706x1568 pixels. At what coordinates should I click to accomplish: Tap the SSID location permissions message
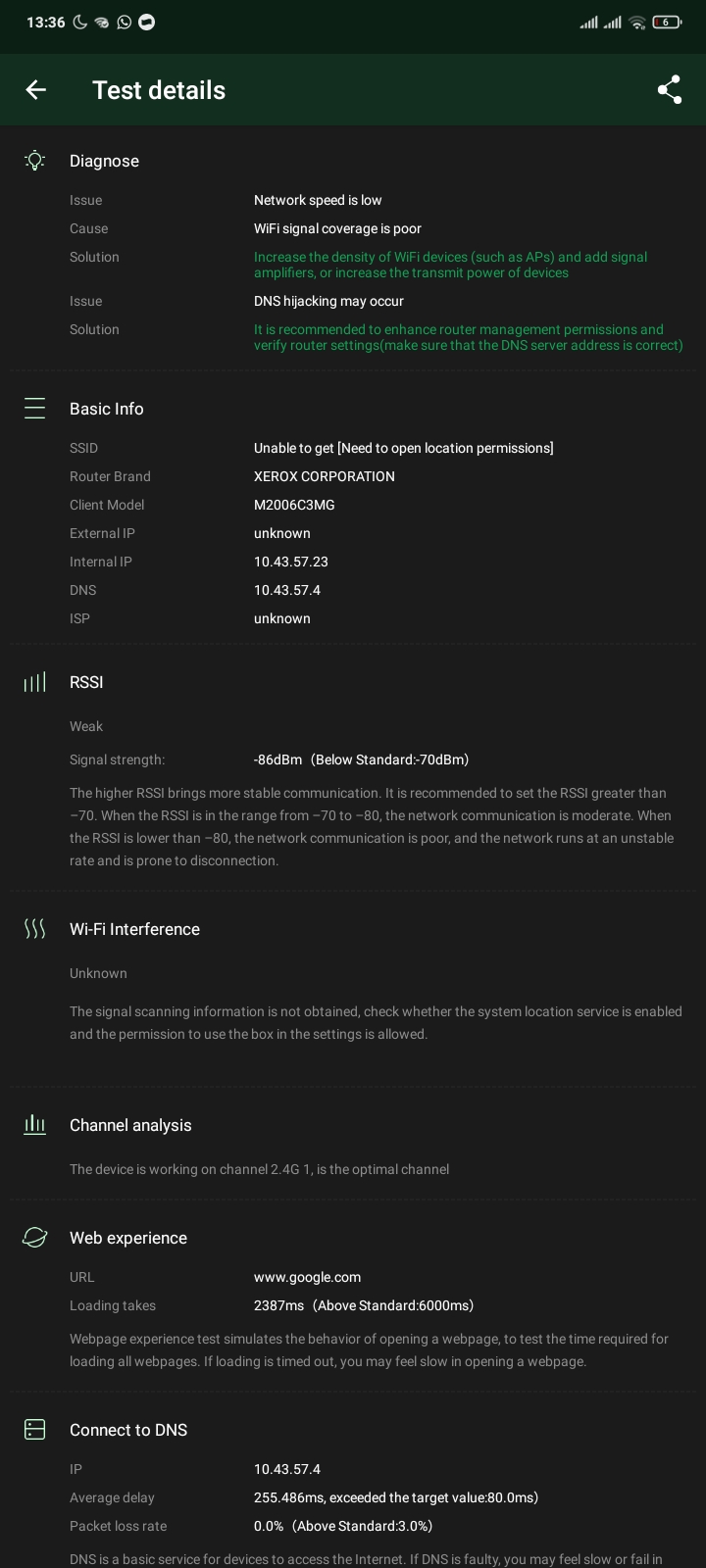click(403, 448)
